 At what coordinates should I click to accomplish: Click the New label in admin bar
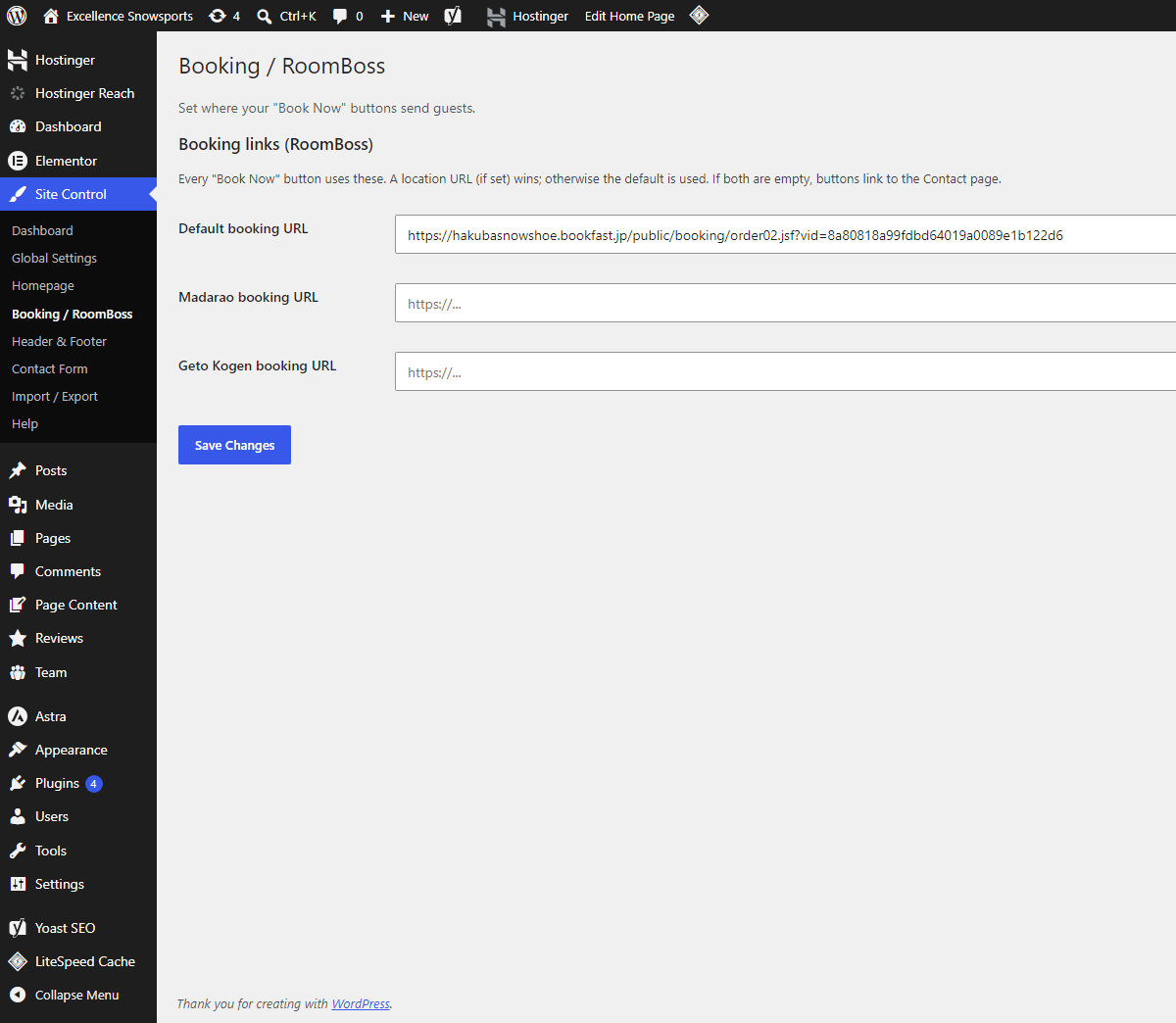coord(416,16)
